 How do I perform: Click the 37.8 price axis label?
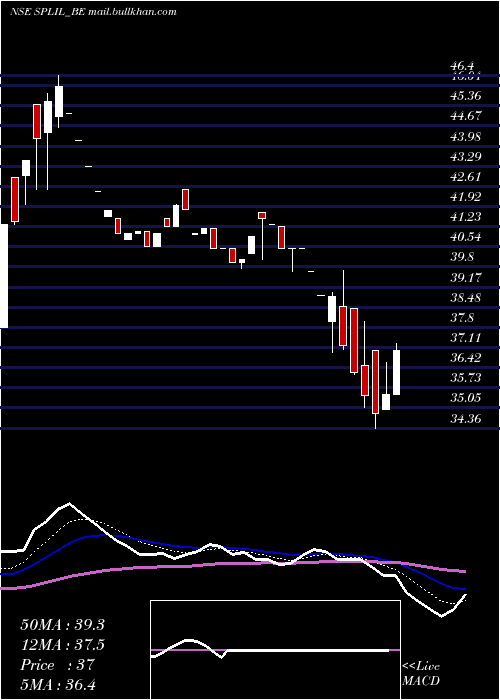click(x=463, y=318)
